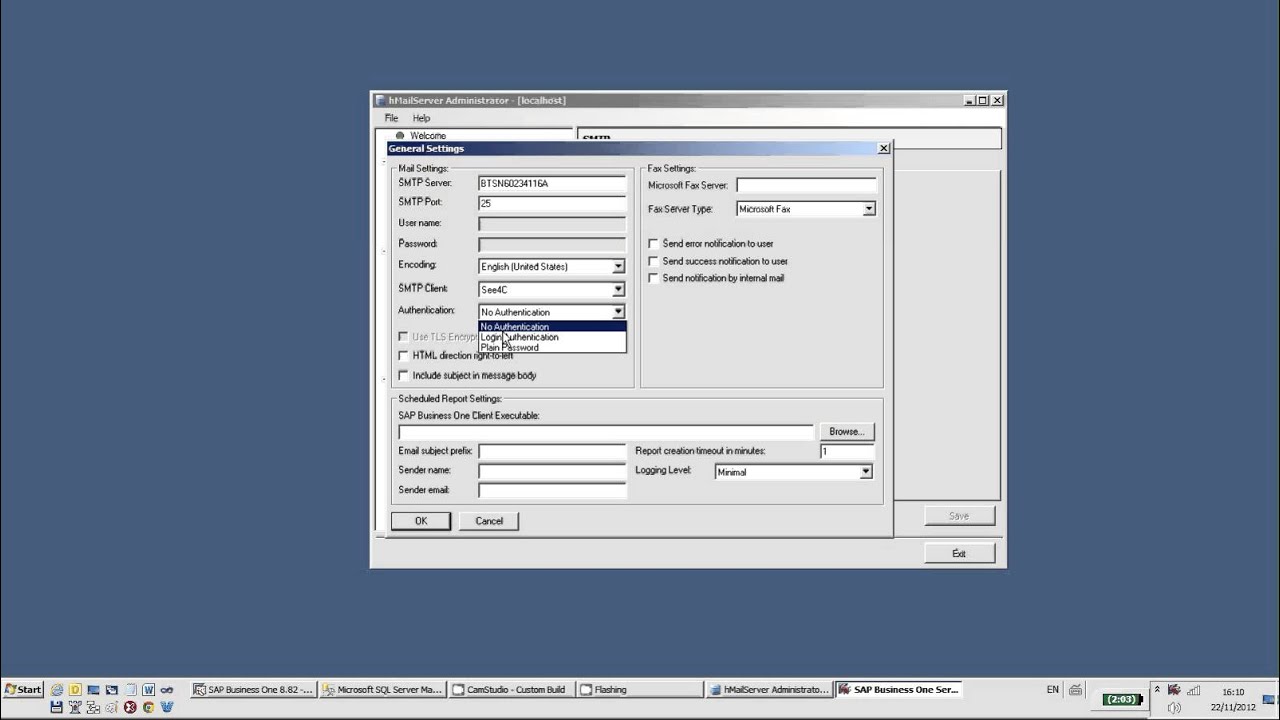Viewport: 1280px width, 720px height.
Task: Click Save in hMailServer Administrator
Action: point(959,516)
